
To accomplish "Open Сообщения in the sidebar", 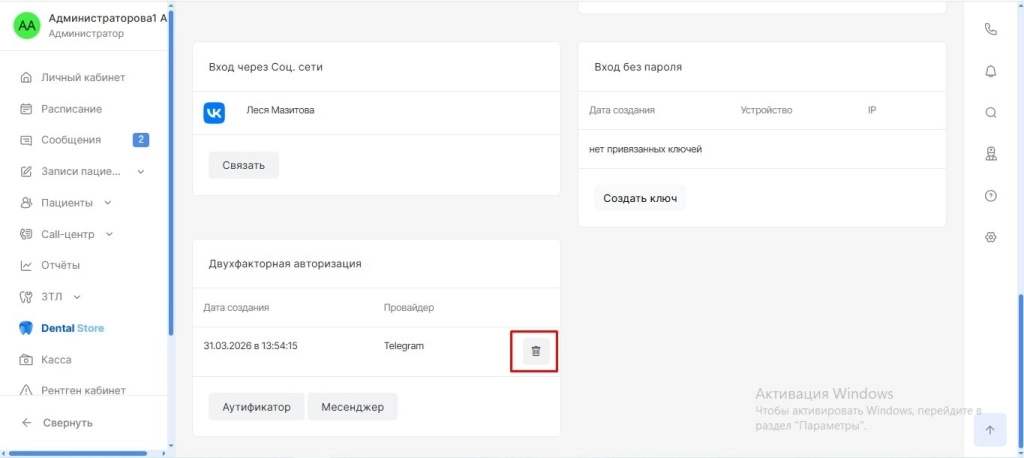I will coord(71,140).
